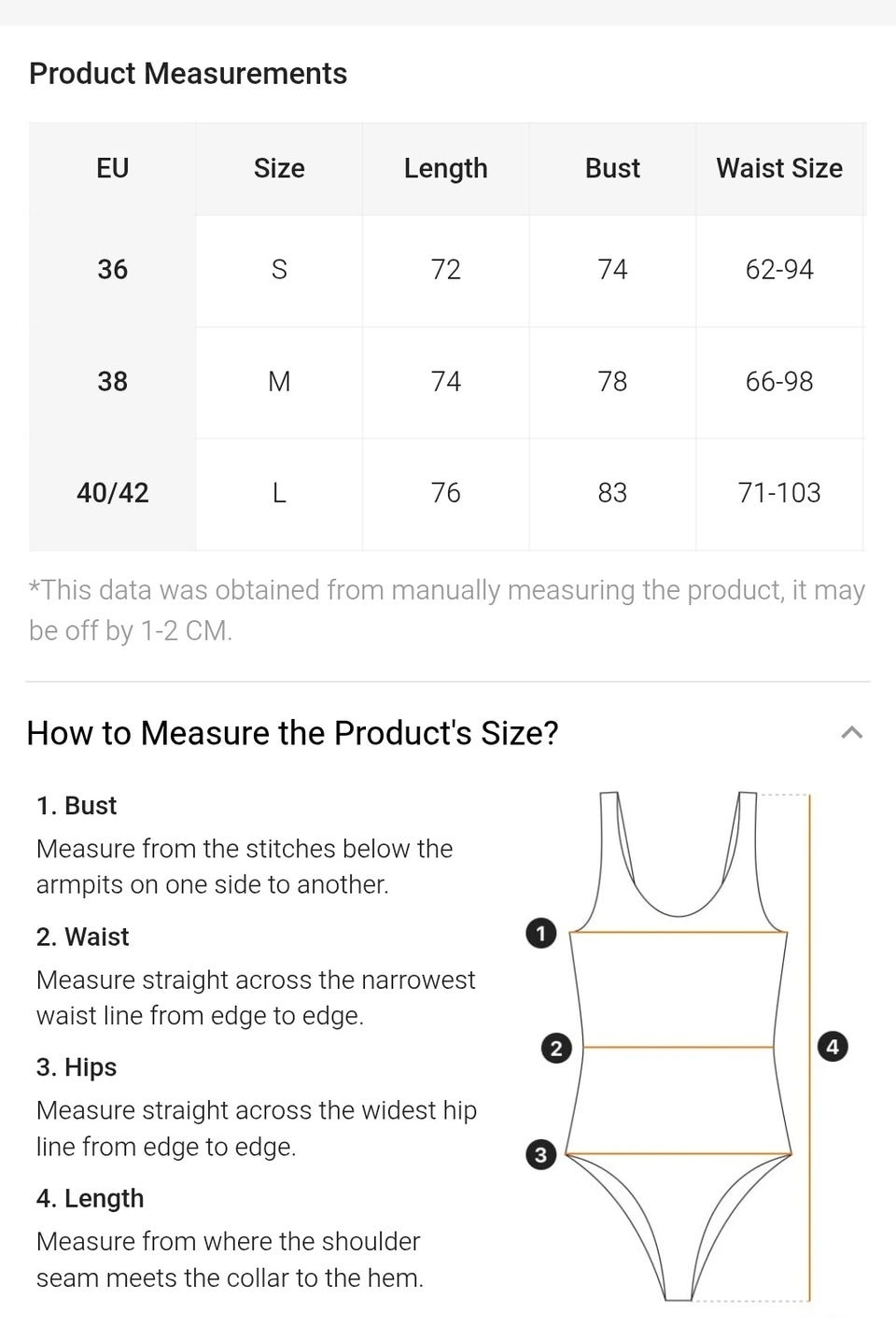Click the Bust column header
The height and width of the screenshot is (1340, 896).
[612, 168]
